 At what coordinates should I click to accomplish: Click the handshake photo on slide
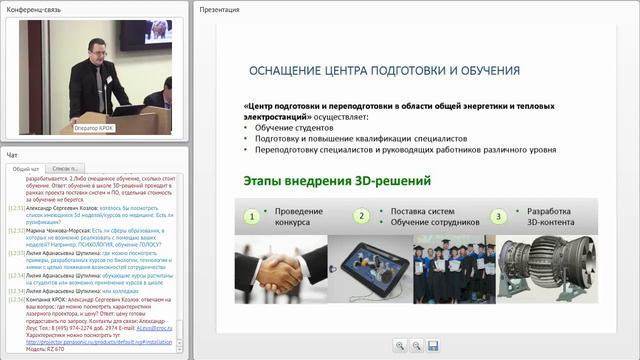[x=281, y=269]
